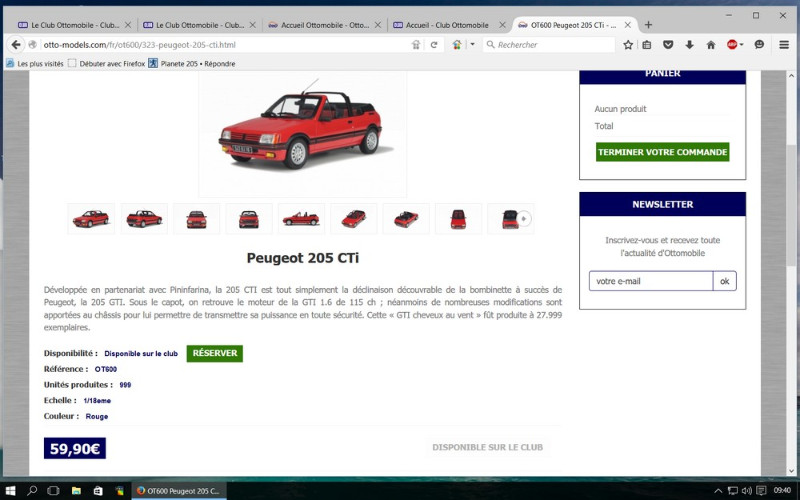800x500 pixels.
Task: Click Firefox OT600 Peugeot taskbar button
Action: [178, 491]
